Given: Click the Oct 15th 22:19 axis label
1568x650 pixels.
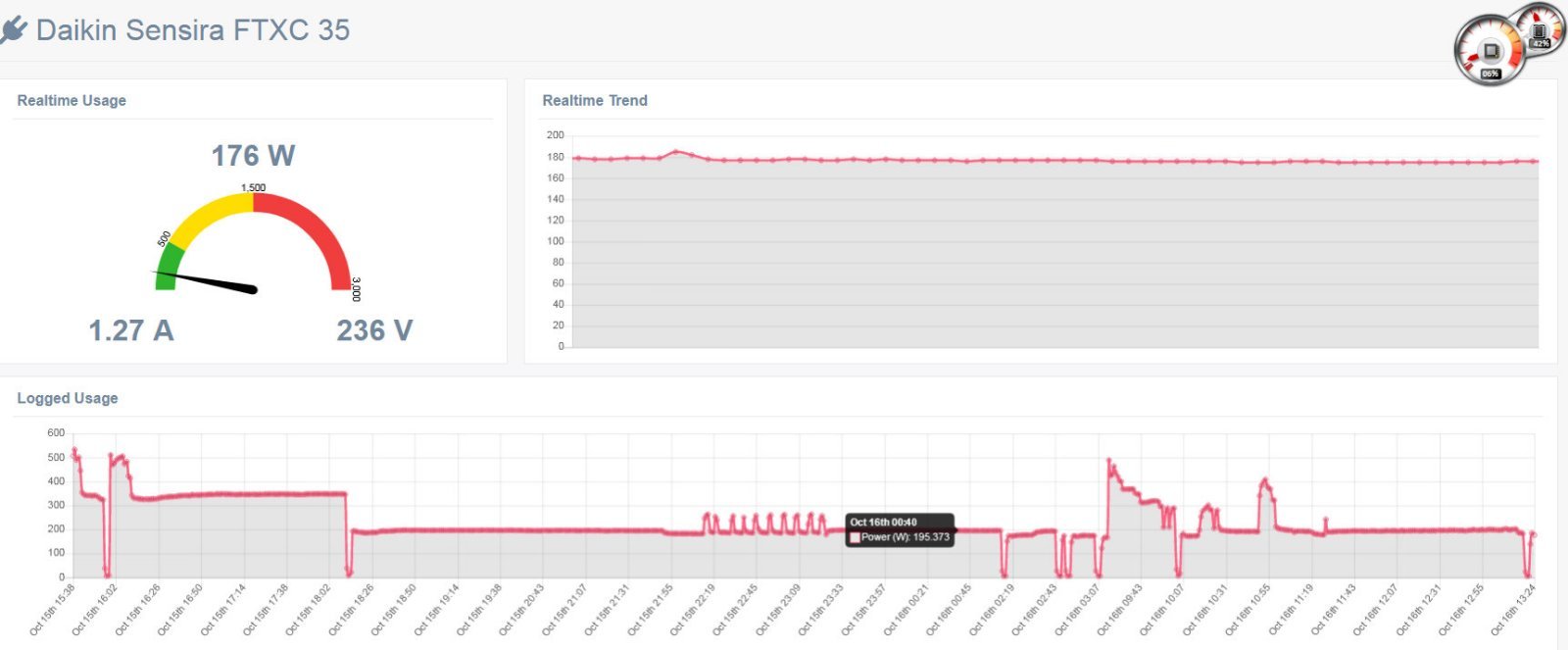Looking at the screenshot, I should tap(693, 610).
